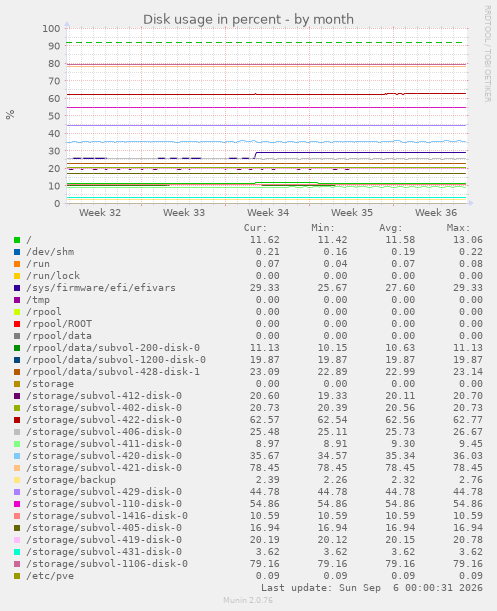Click the /storage/subvol-405-disk-0 legend label
Viewport: 497px width, 611px height.
(x=104, y=528)
